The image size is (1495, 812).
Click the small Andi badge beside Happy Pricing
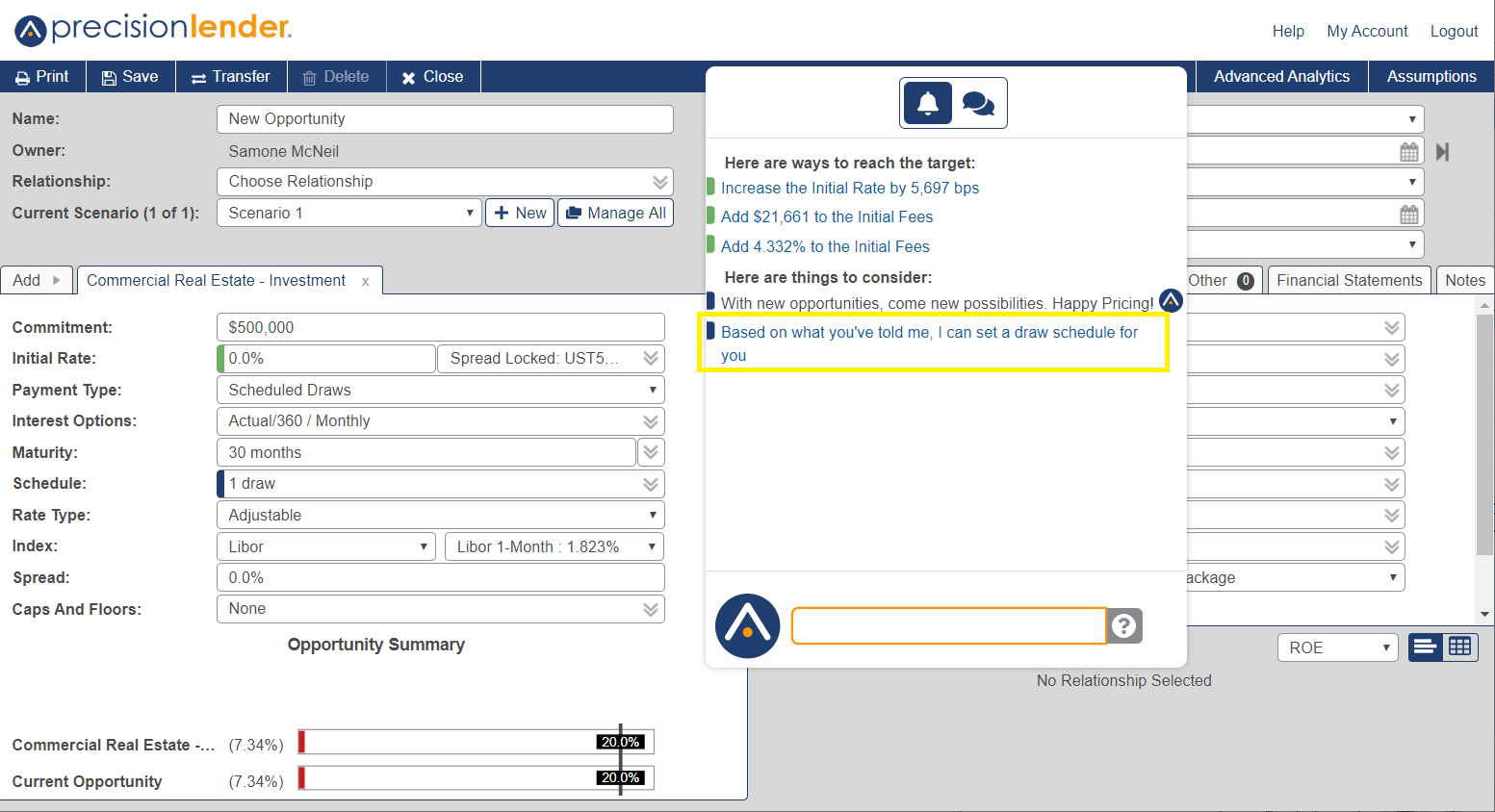pyautogui.click(x=1171, y=300)
